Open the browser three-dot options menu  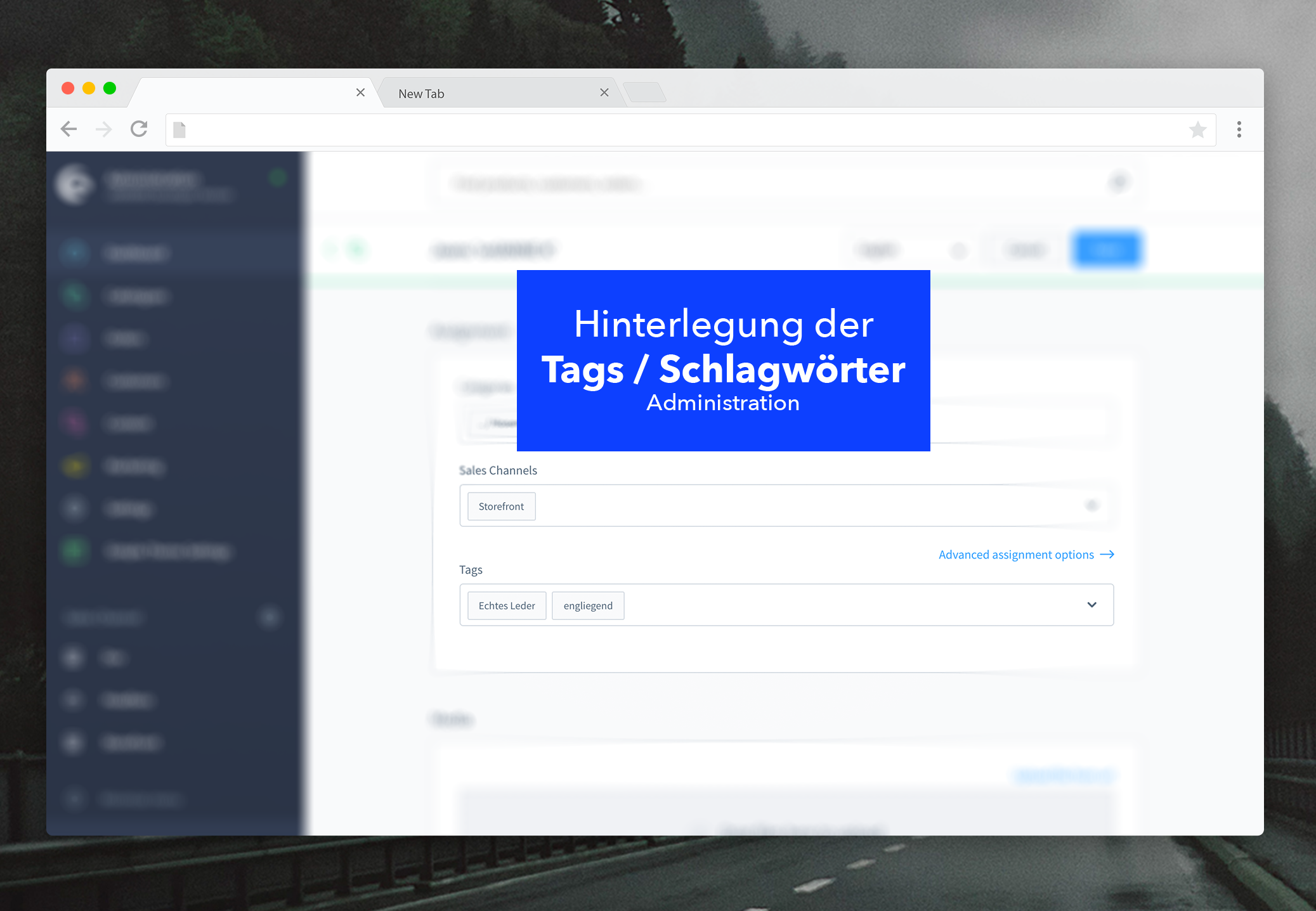pyautogui.click(x=1239, y=129)
